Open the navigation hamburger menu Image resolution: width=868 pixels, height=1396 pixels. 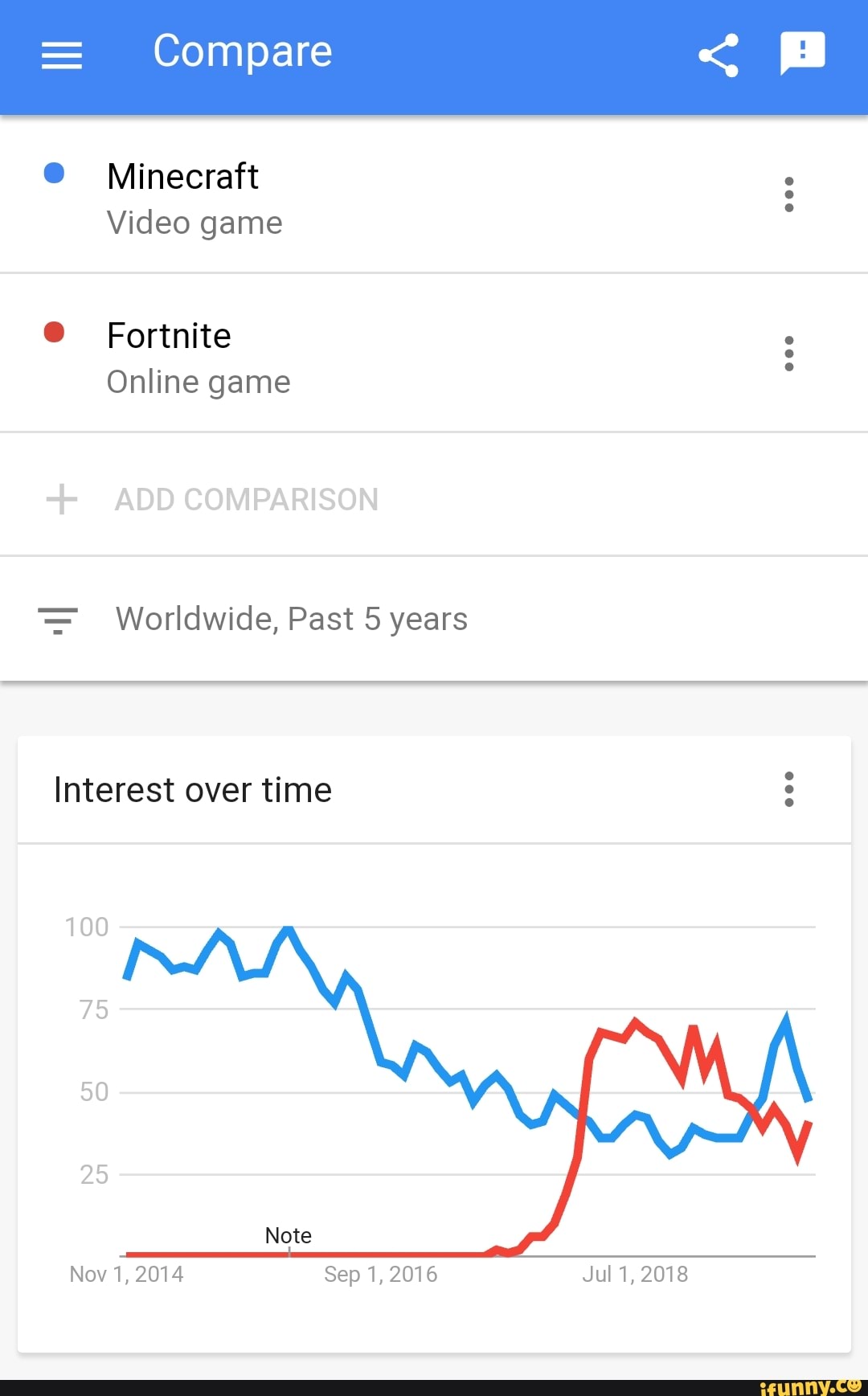point(60,55)
